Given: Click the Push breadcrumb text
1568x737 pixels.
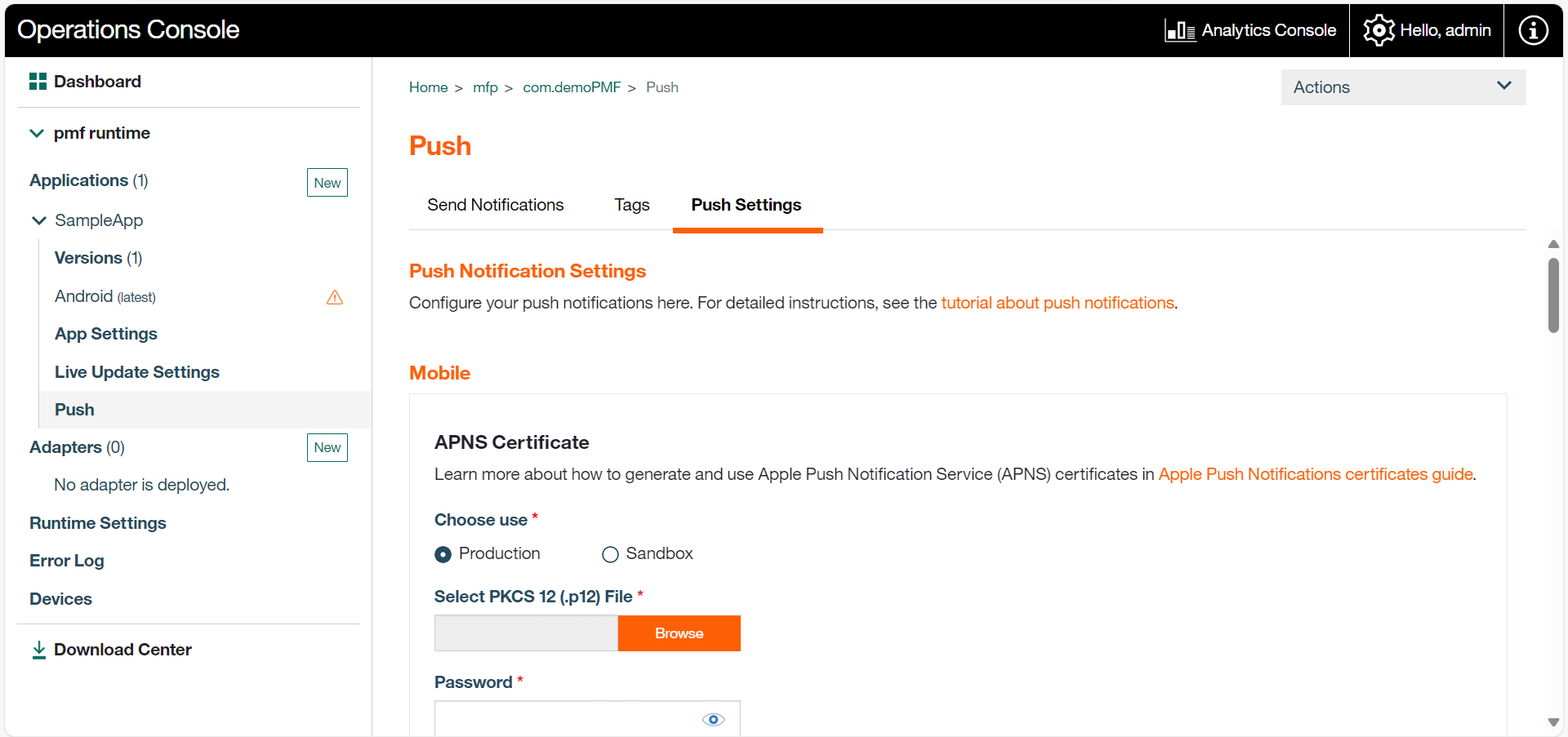Looking at the screenshot, I should point(662,87).
